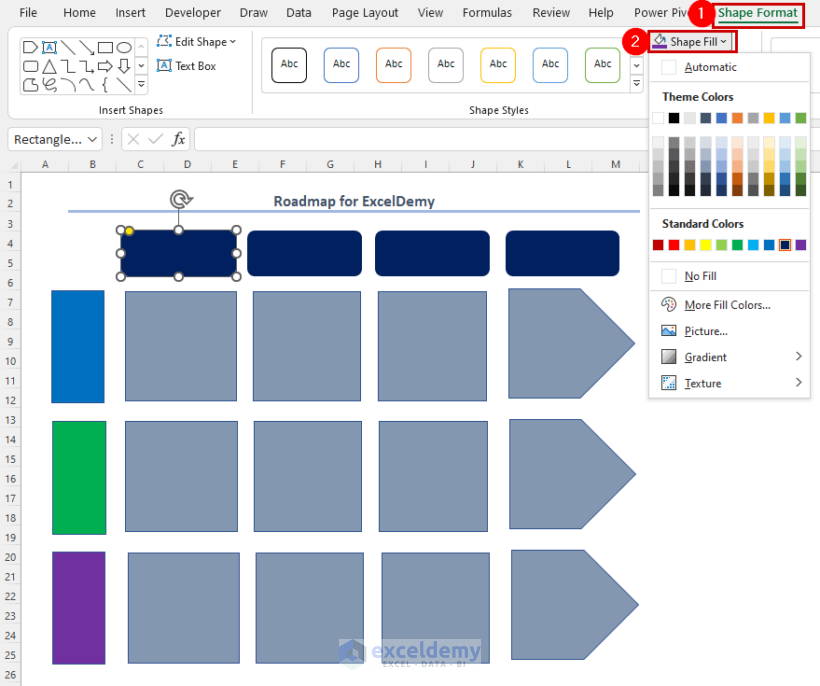820x686 pixels.
Task: Select the rectangle shape in gallery
Action: tap(105, 48)
